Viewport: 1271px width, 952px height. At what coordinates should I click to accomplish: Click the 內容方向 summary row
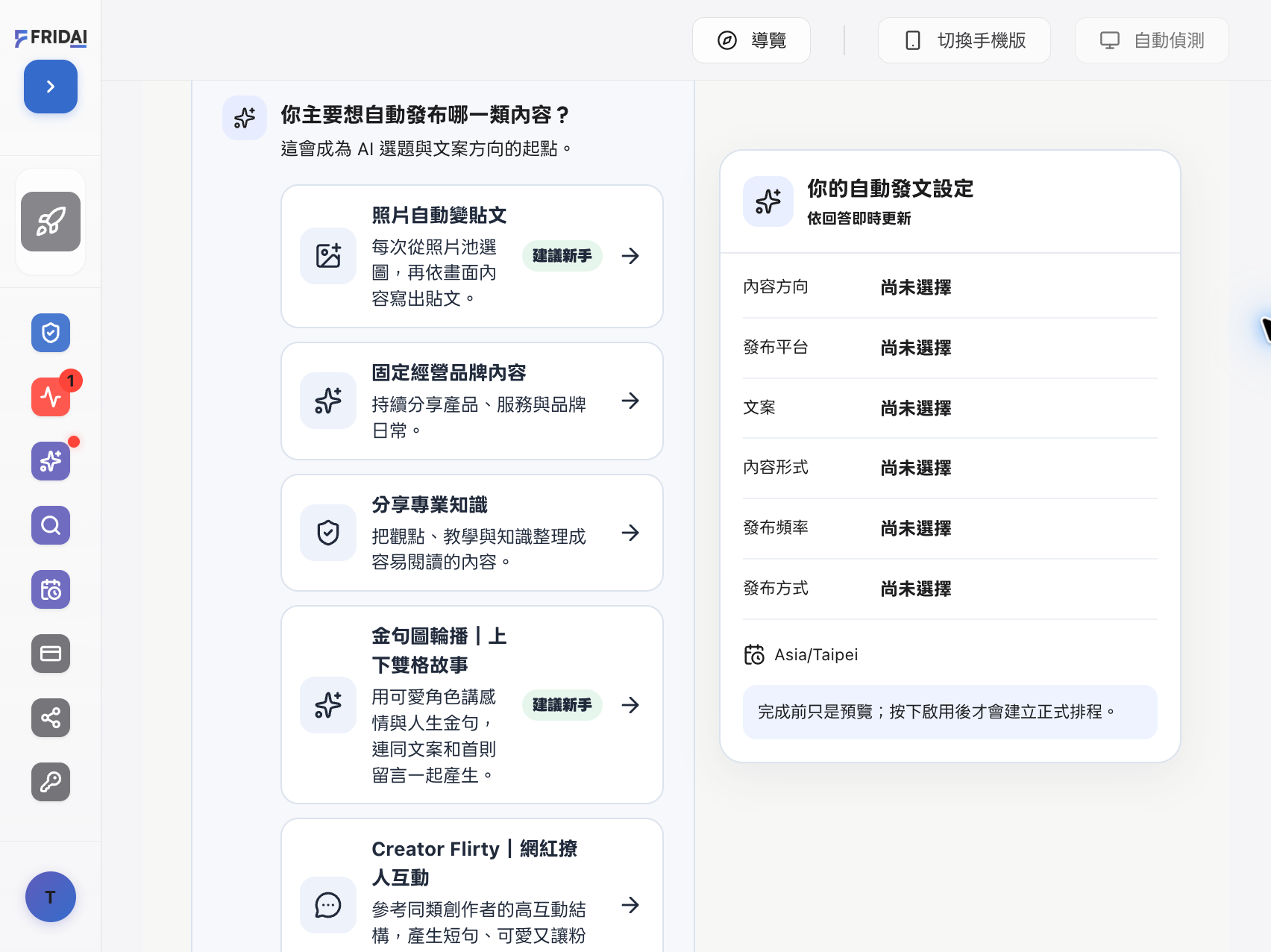[950, 287]
